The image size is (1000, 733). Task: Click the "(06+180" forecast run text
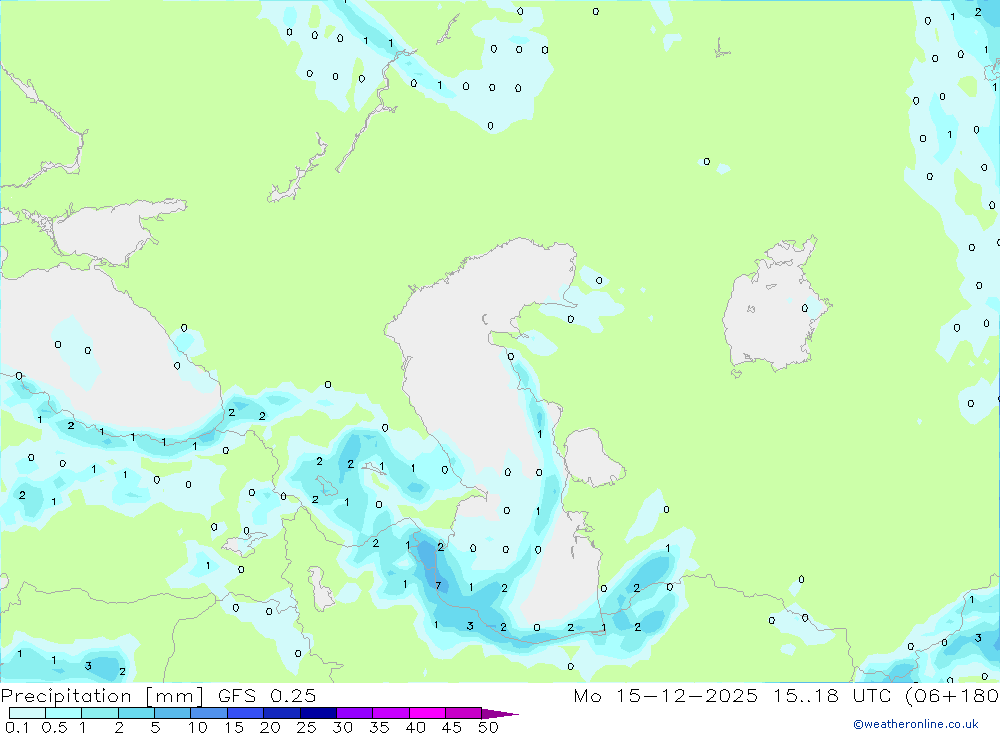click(x=952, y=695)
